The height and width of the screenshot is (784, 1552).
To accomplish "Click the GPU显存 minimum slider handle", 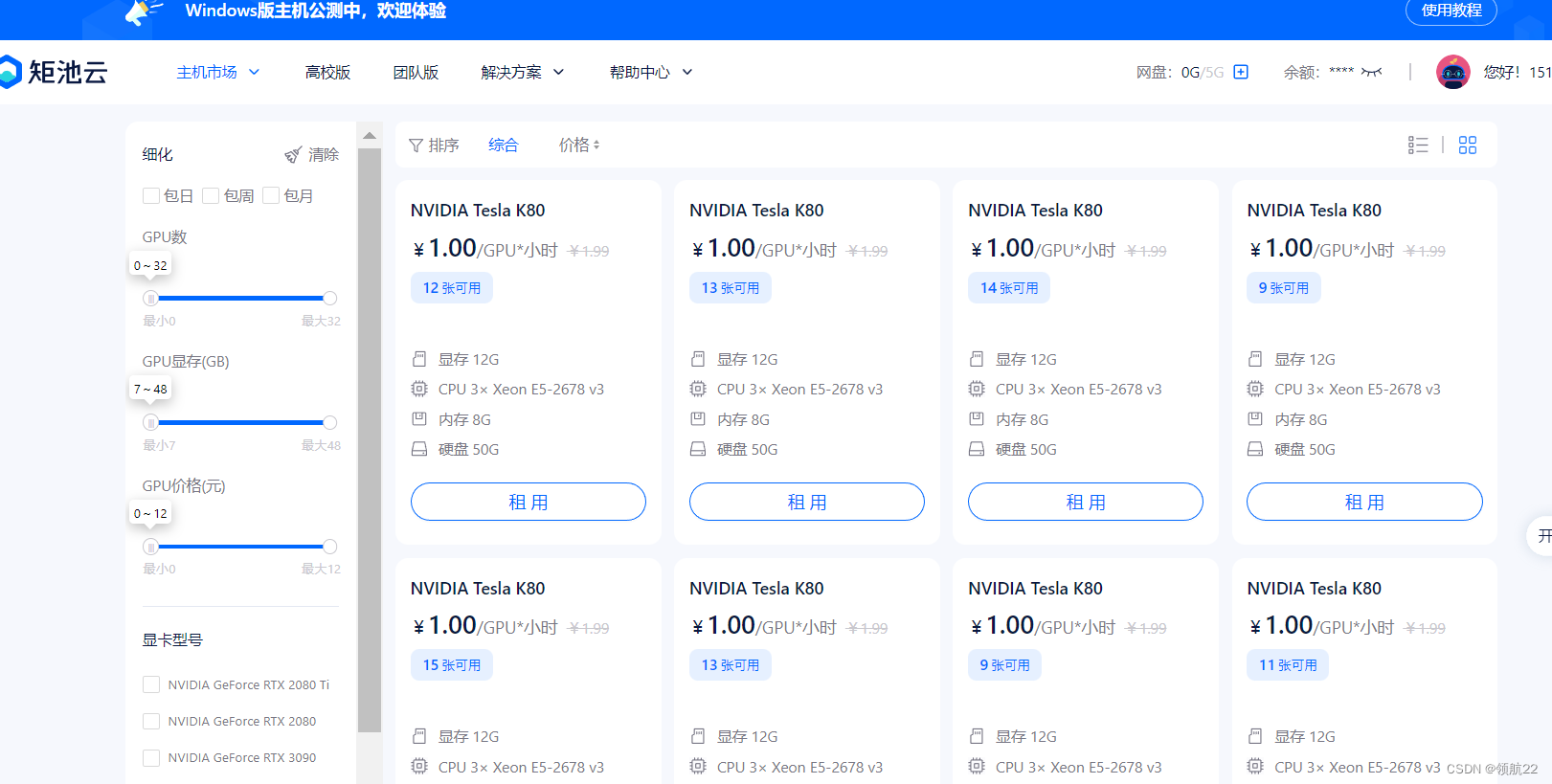I will tap(150, 422).
